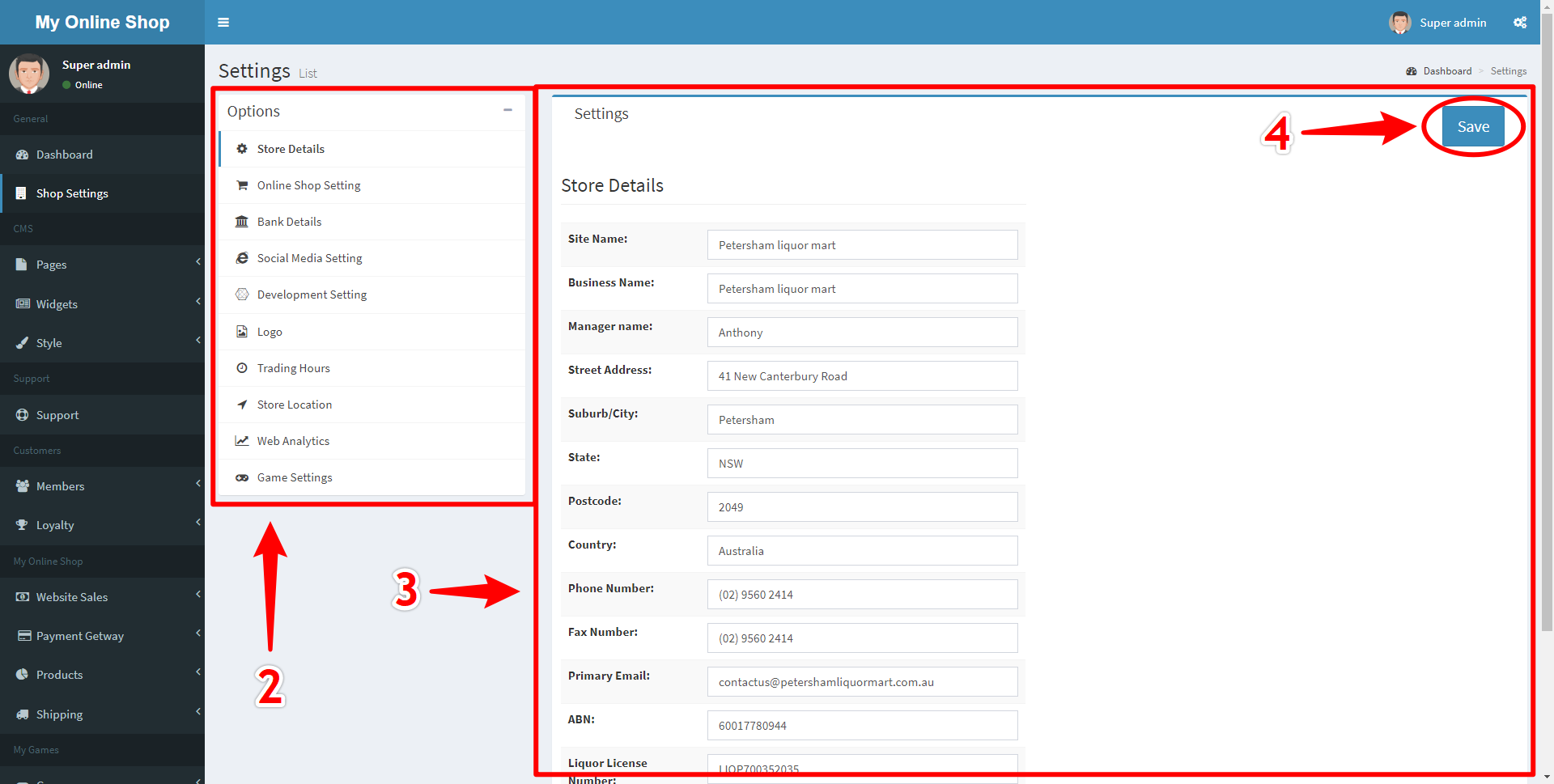Open the gears icon in top-right header
The image size is (1554, 784).
tap(1519, 23)
